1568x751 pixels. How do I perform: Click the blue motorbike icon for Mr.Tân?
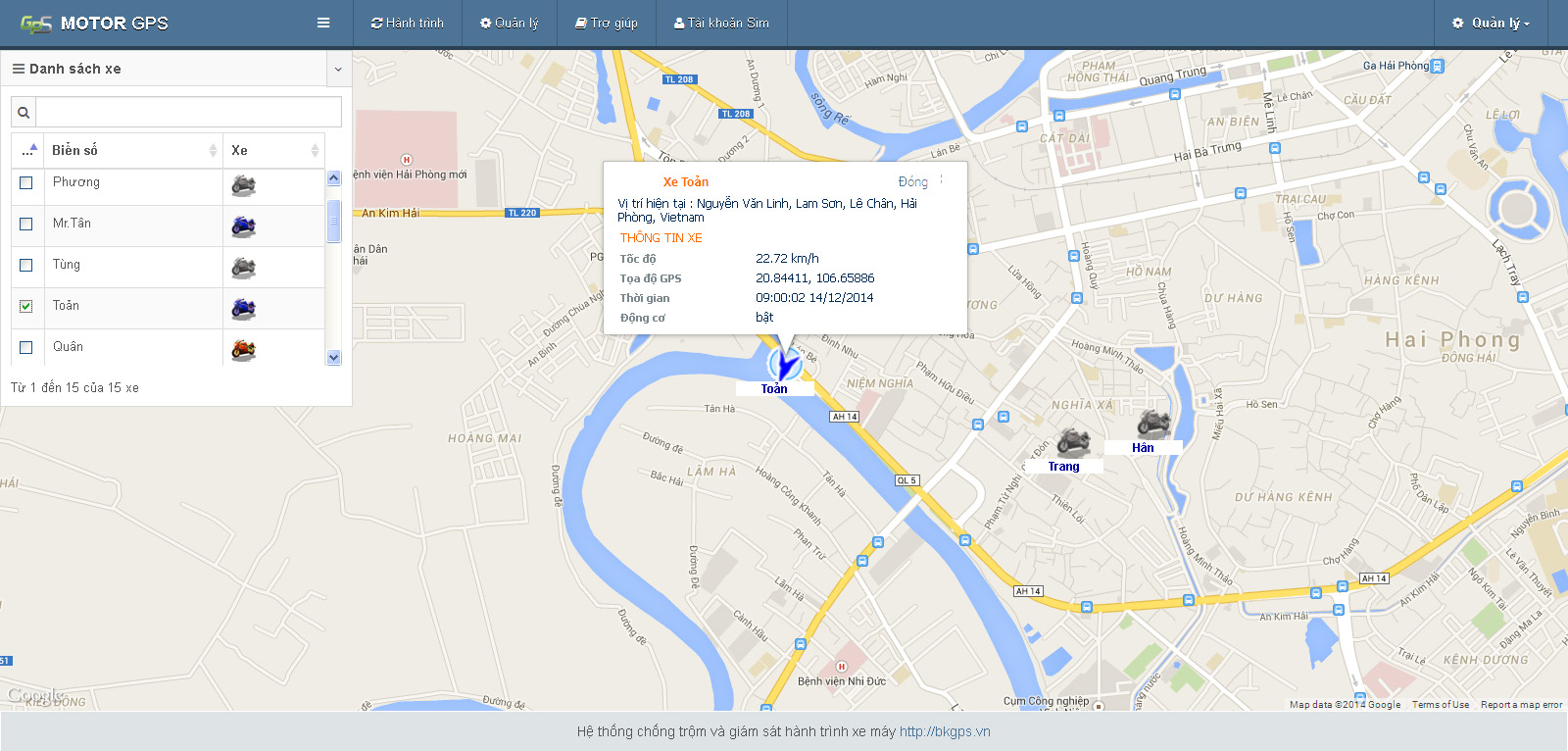click(x=243, y=226)
